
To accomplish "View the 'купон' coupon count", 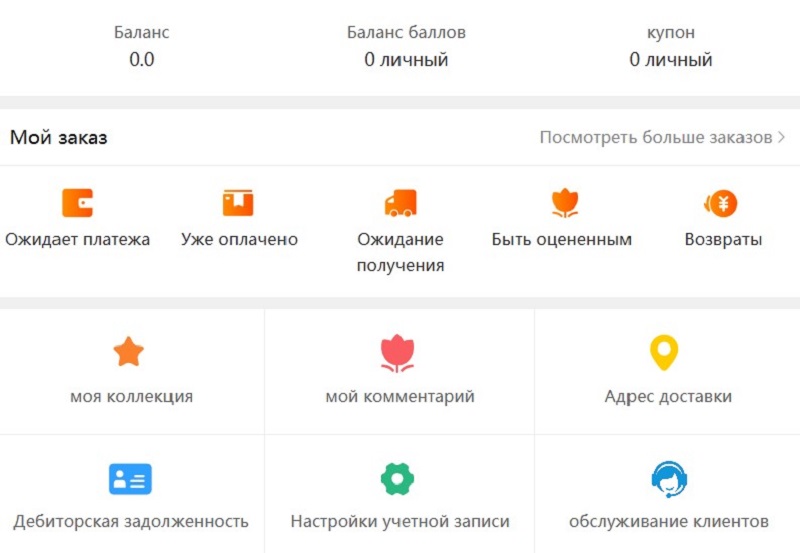I will click(670, 60).
